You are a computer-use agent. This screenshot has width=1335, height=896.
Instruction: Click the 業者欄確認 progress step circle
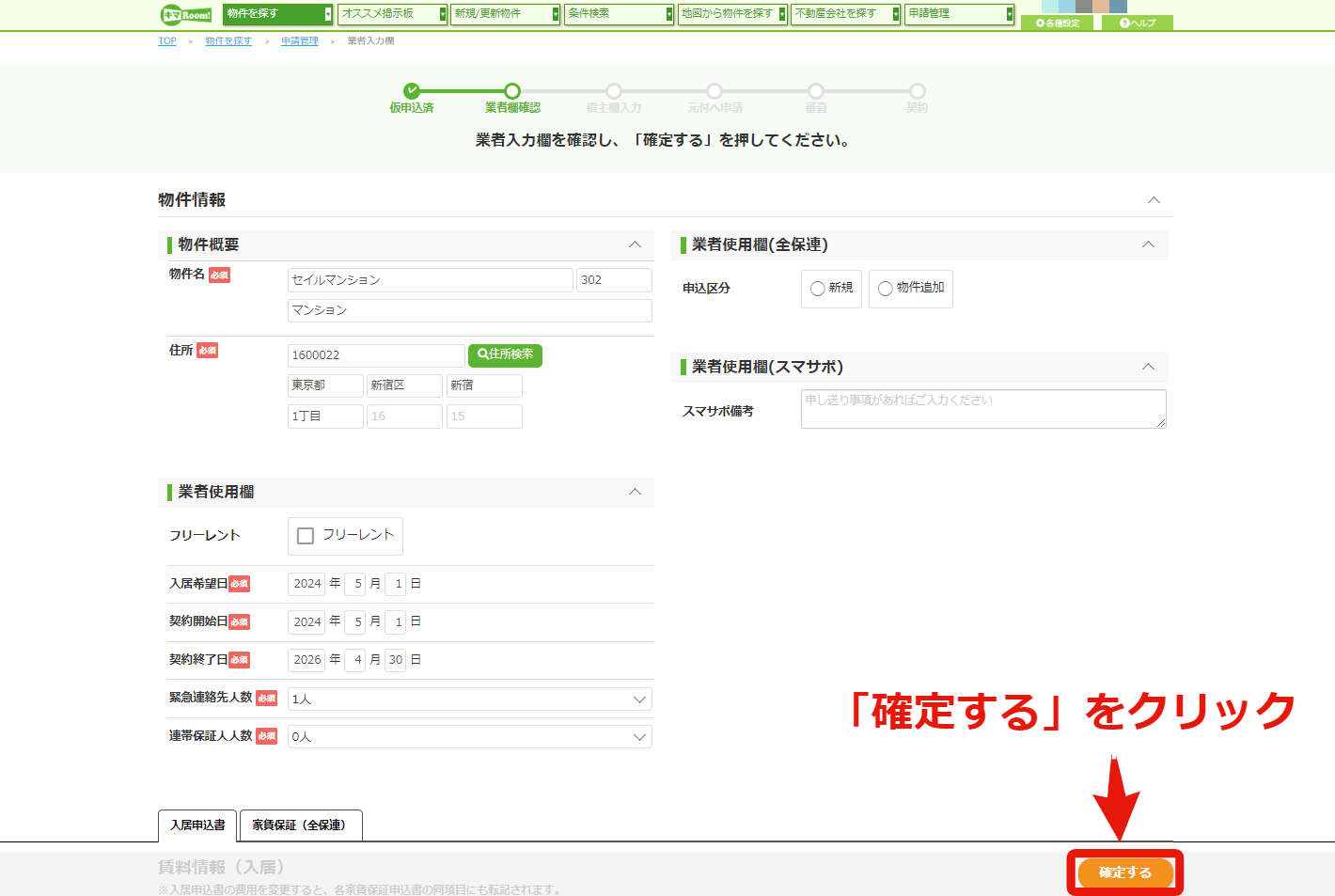coord(512,91)
